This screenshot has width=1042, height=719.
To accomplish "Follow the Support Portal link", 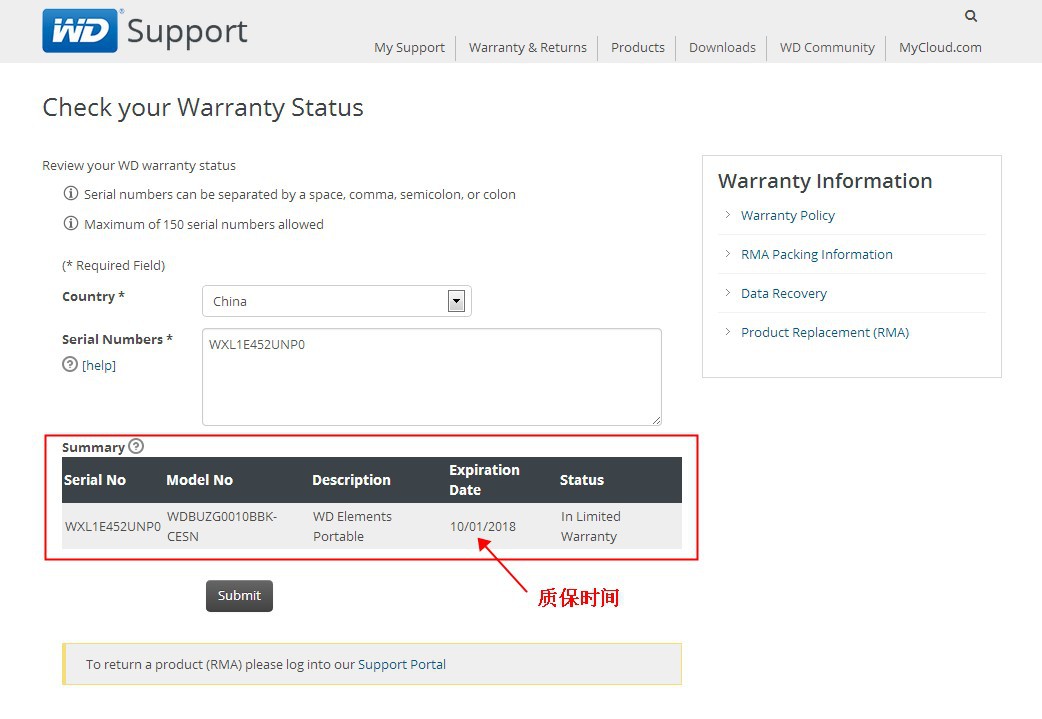I will pos(401,665).
